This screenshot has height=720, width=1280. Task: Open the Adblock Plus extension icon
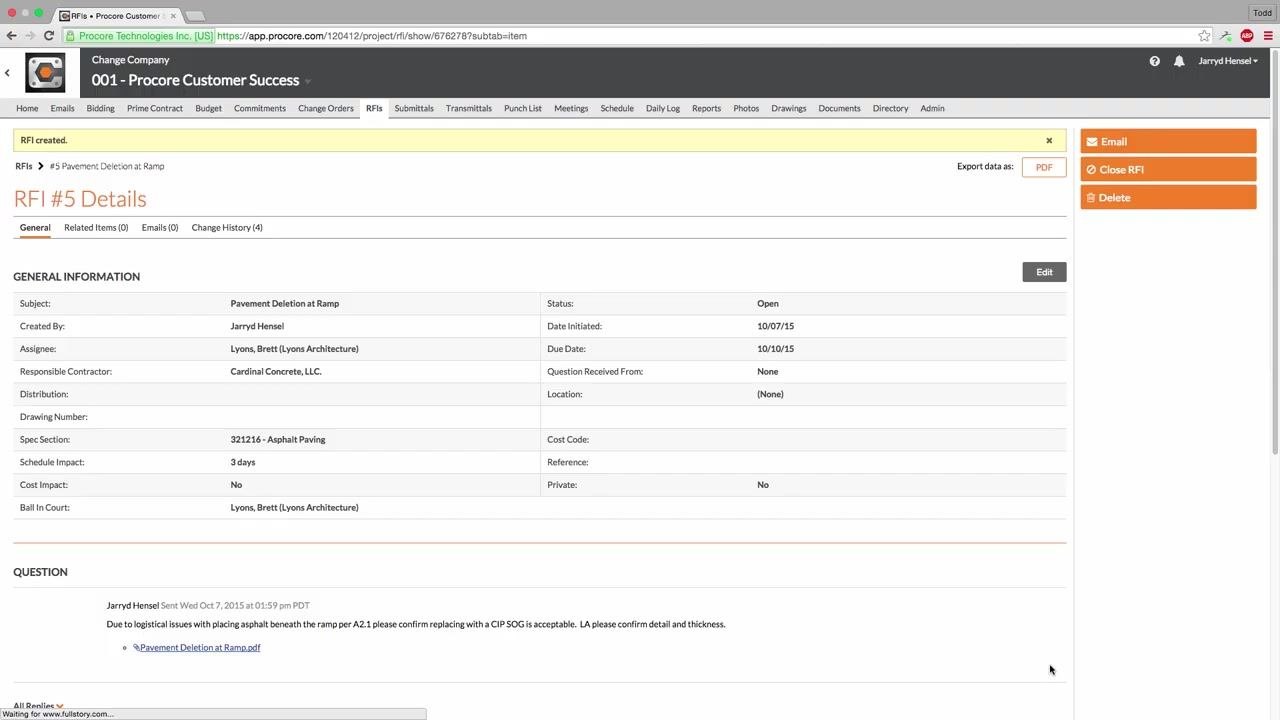[x=1246, y=36]
